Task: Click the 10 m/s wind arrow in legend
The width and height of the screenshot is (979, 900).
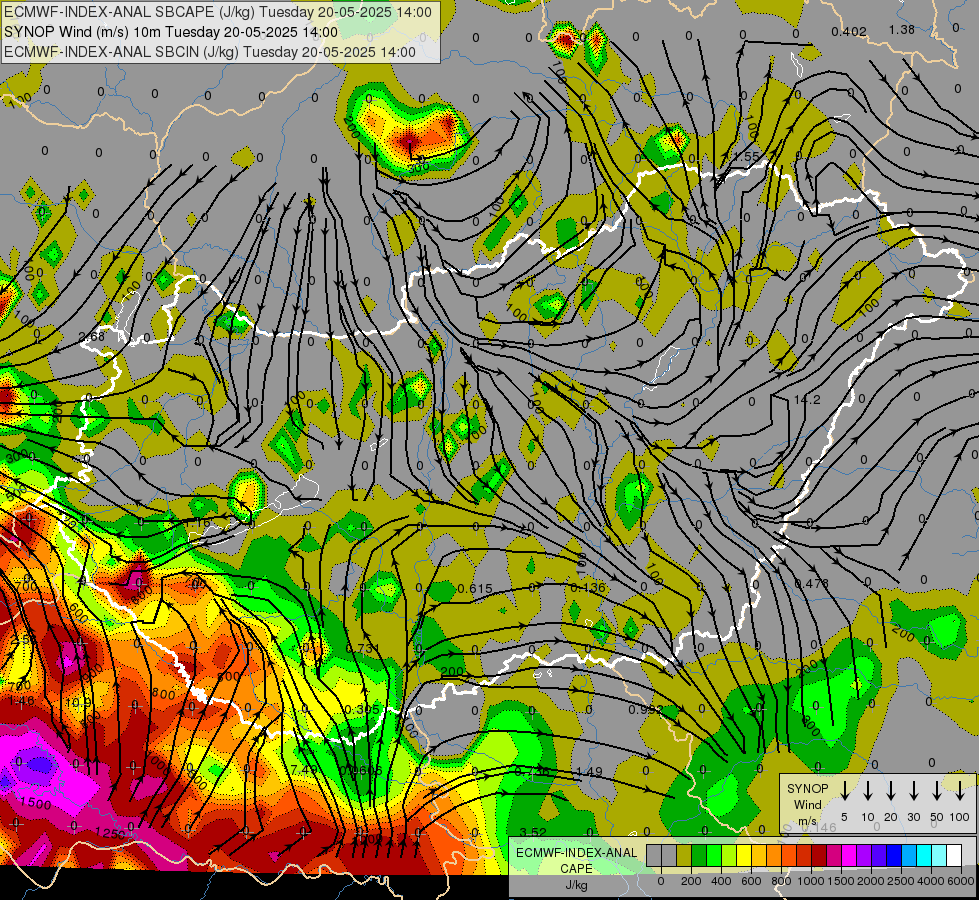Action: 867,790
